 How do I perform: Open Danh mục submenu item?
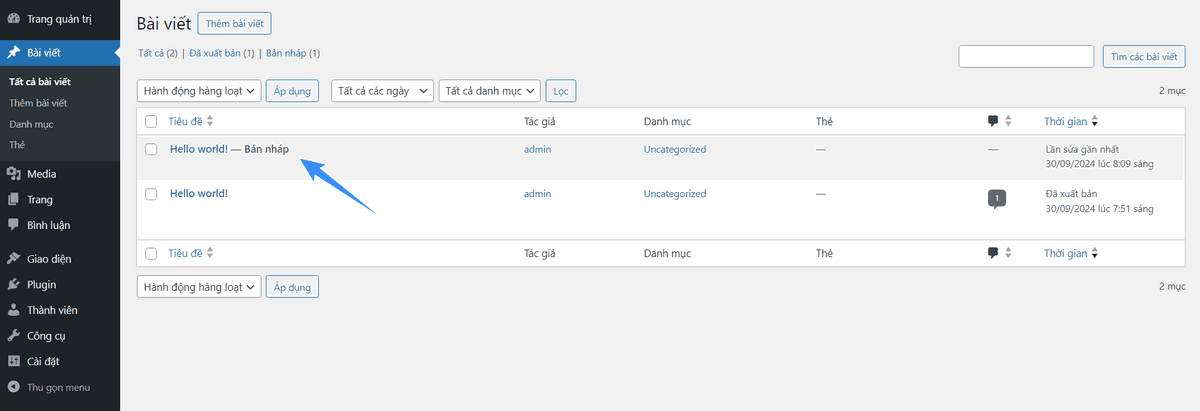tap(31, 124)
